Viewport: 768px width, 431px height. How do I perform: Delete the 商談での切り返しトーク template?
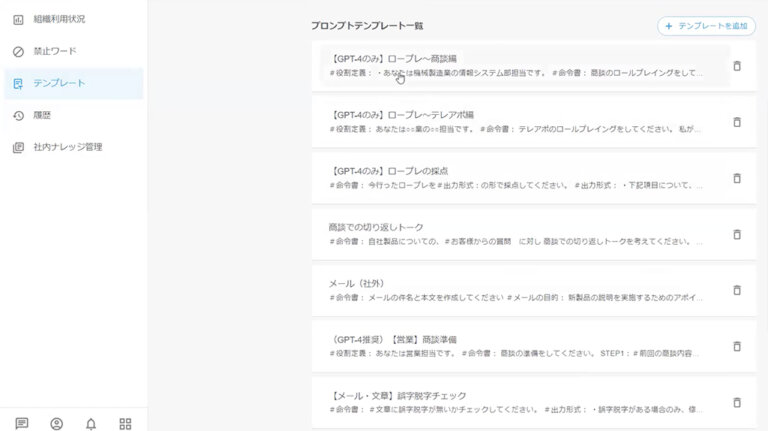(737, 234)
